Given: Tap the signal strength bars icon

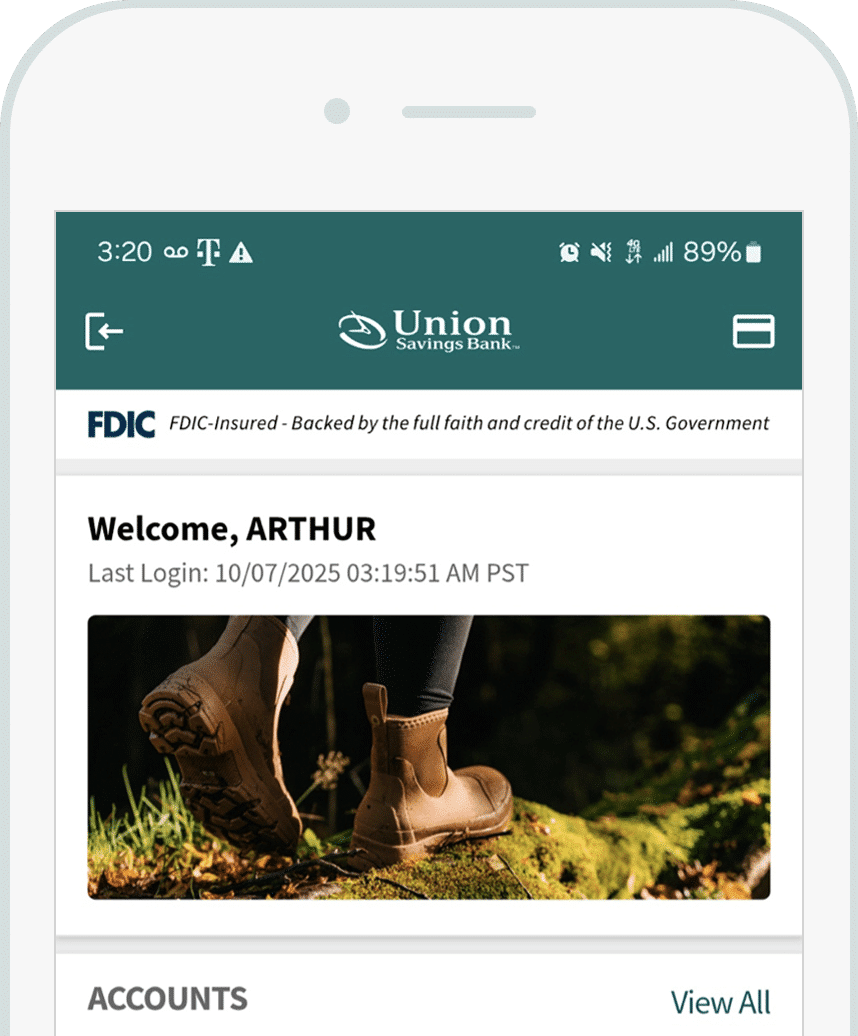Looking at the screenshot, I should 663,252.
